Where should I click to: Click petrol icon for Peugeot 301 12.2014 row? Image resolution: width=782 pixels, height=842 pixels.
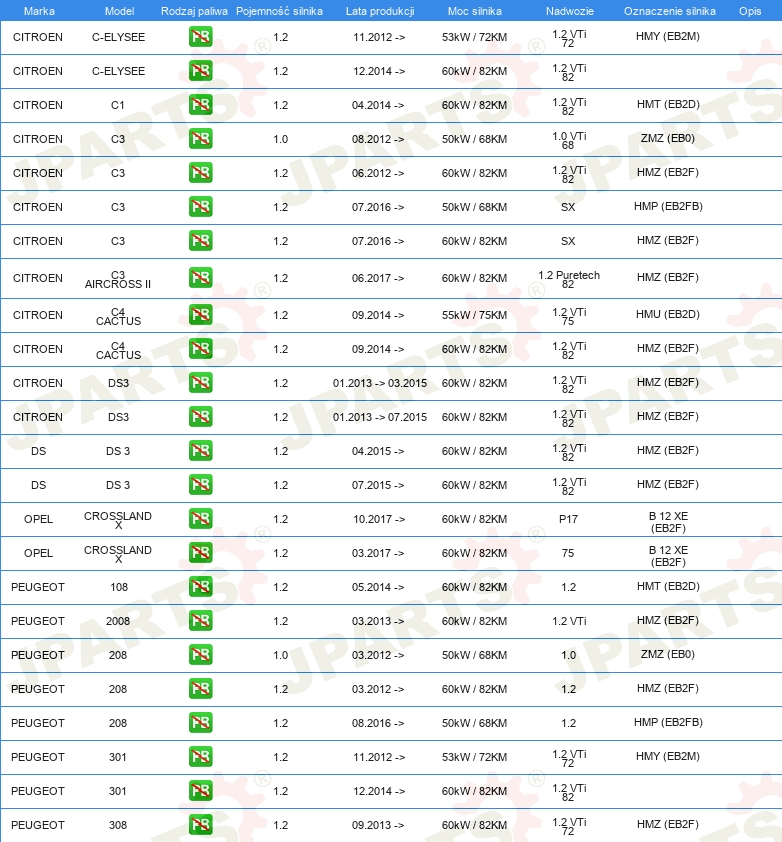coord(200,790)
